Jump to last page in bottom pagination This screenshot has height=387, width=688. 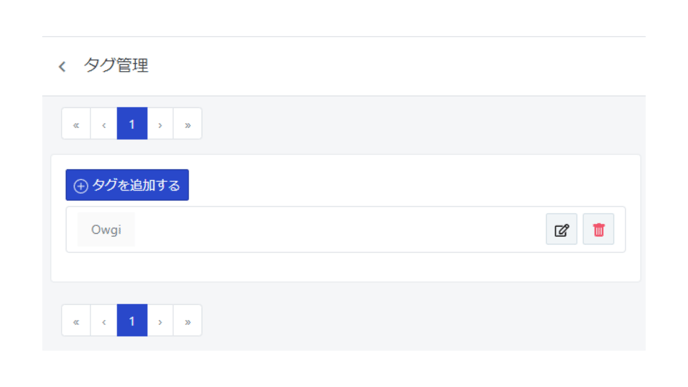187,321
